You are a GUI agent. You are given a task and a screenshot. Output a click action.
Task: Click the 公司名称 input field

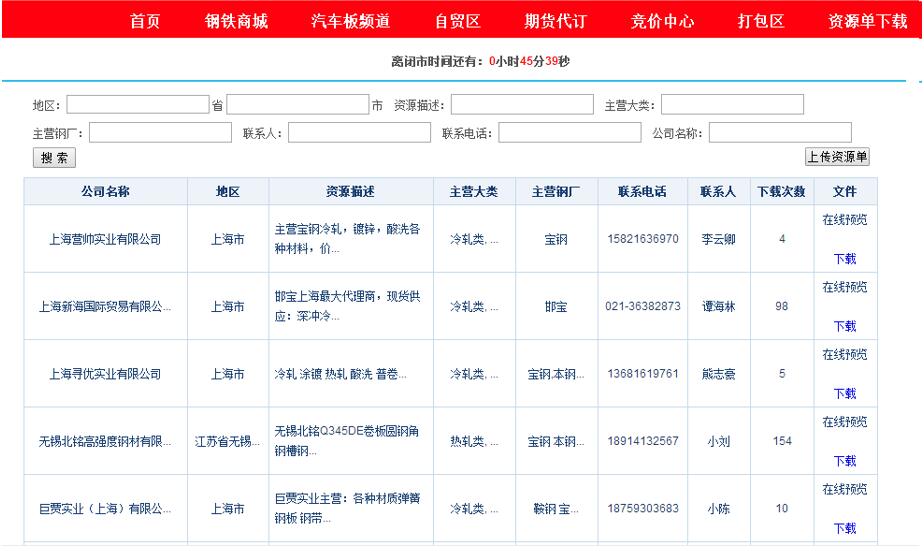pyautogui.click(x=780, y=133)
